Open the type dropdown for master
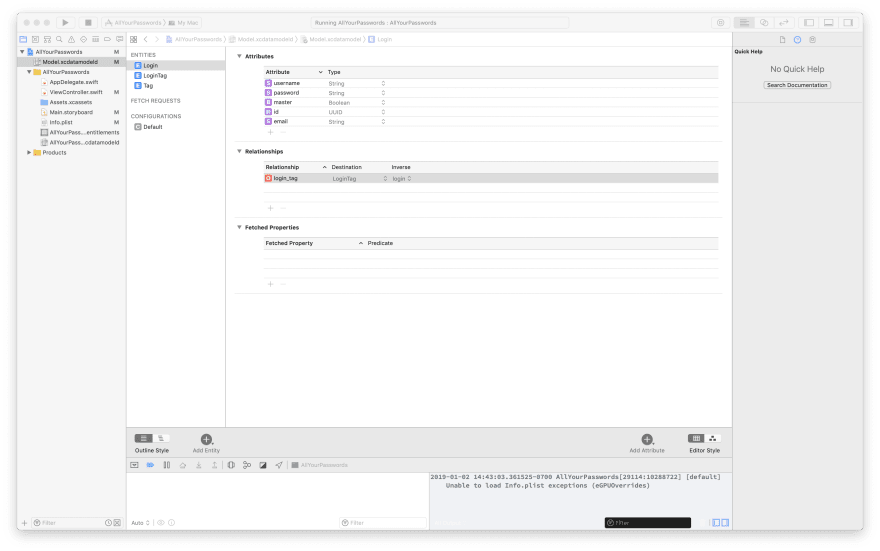 tap(383, 102)
